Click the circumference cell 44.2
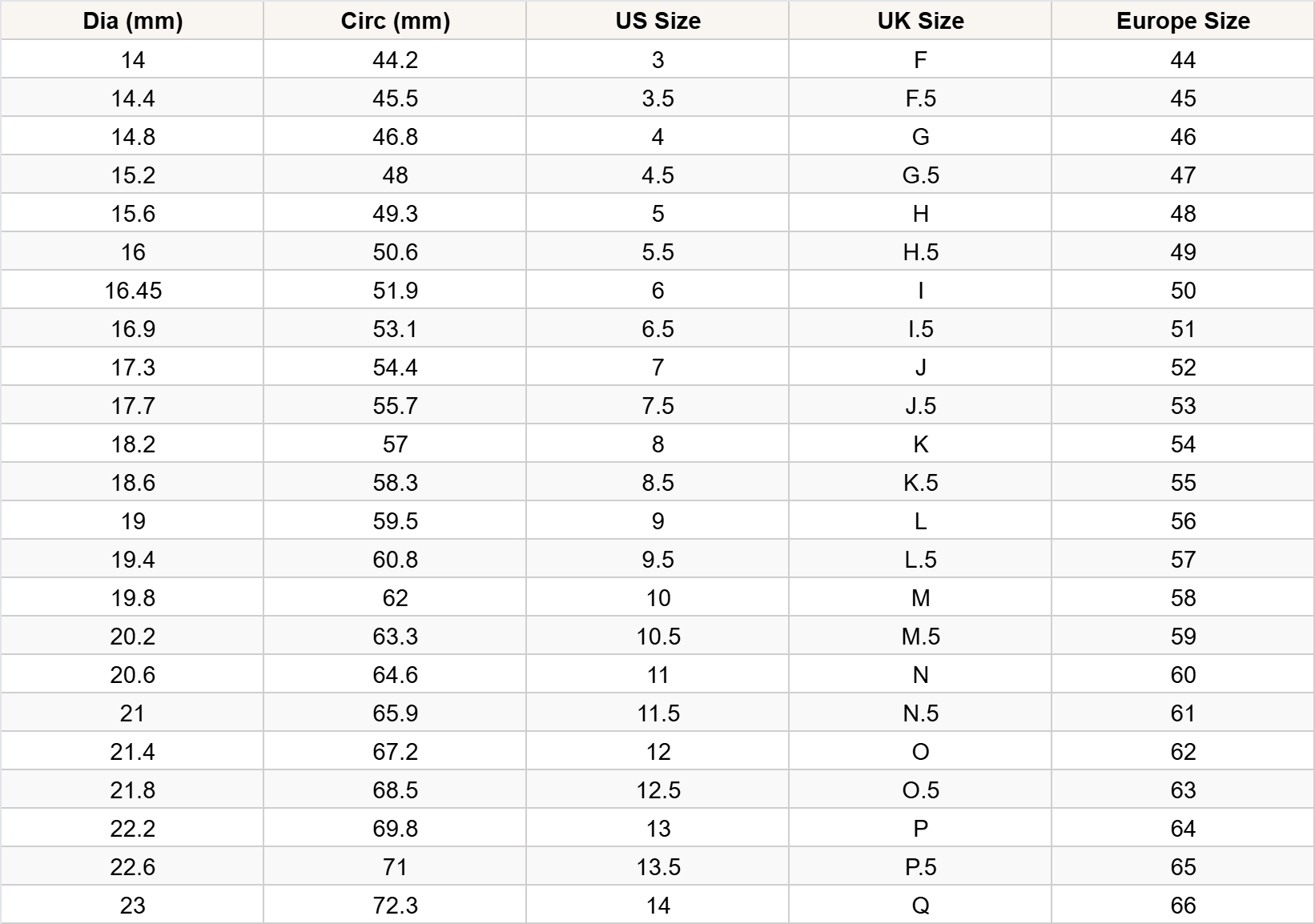This screenshot has height=924, width=1315. [395, 60]
